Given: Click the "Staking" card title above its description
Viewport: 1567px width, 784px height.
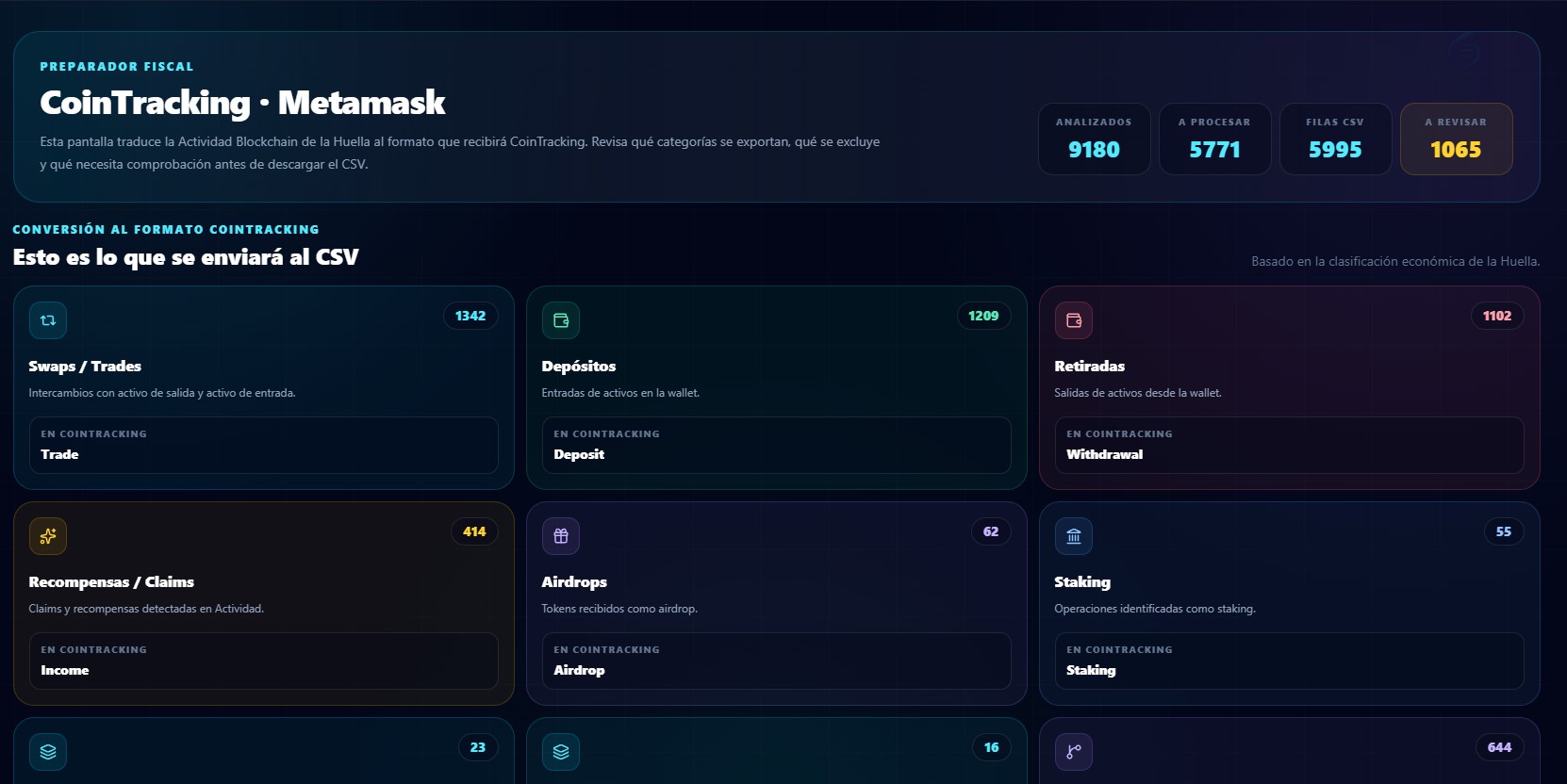Looking at the screenshot, I should 1082,582.
